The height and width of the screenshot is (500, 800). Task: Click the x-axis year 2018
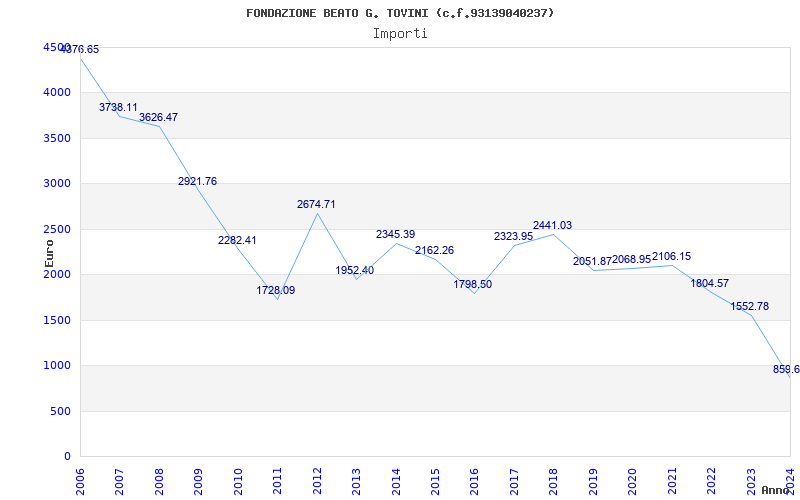pyautogui.click(x=554, y=482)
